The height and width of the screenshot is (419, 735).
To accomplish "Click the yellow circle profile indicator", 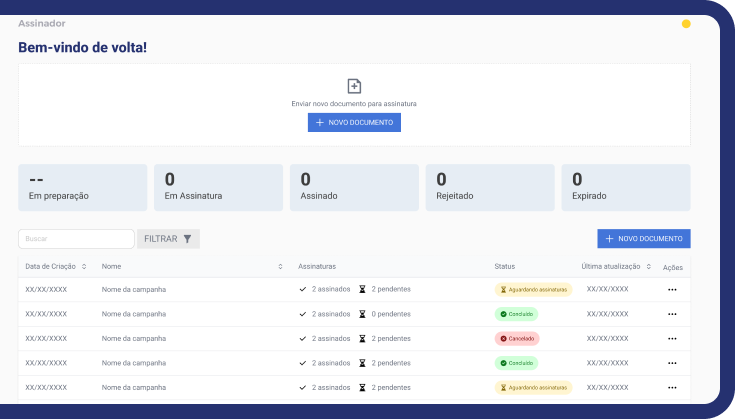I will tap(686, 24).
